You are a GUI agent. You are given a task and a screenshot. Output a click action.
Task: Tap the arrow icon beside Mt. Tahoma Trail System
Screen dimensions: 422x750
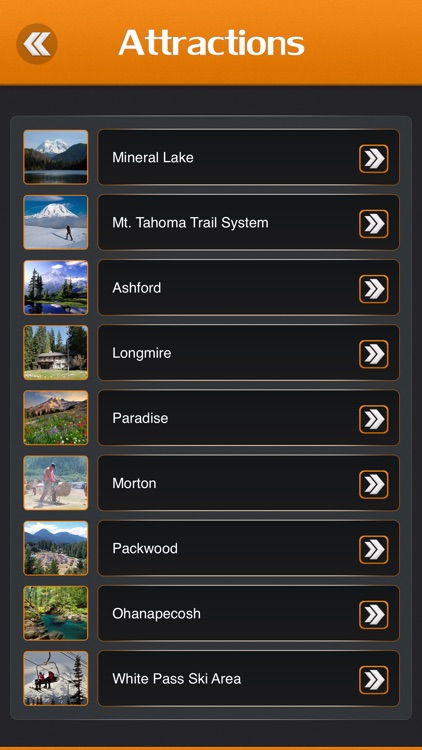click(x=374, y=224)
